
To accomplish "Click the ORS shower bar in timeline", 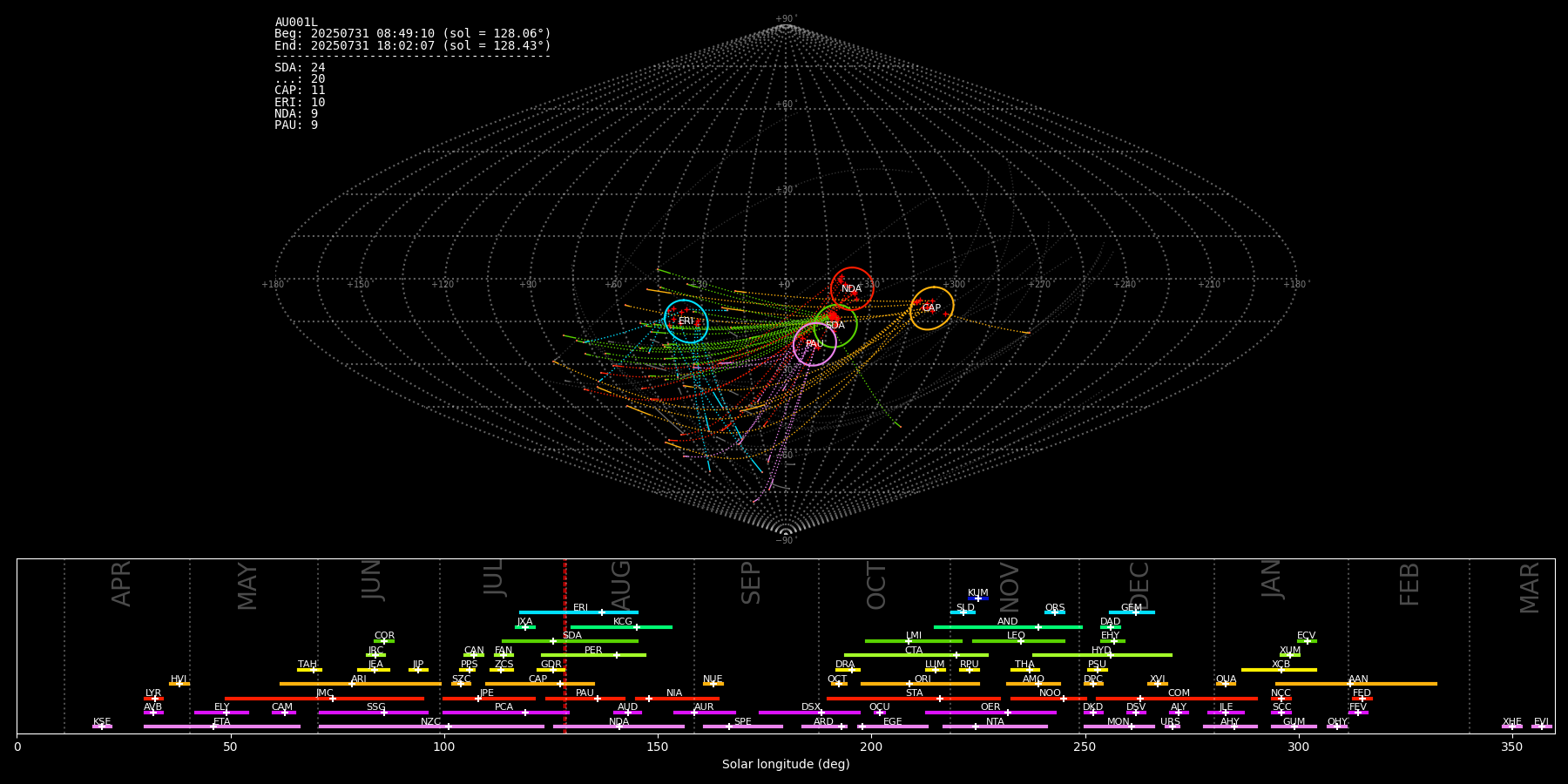I will point(1055,612).
